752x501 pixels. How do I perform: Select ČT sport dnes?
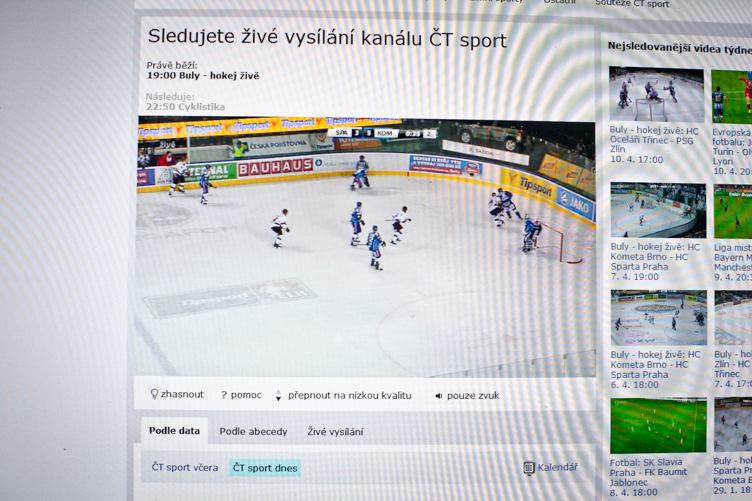tap(265, 468)
